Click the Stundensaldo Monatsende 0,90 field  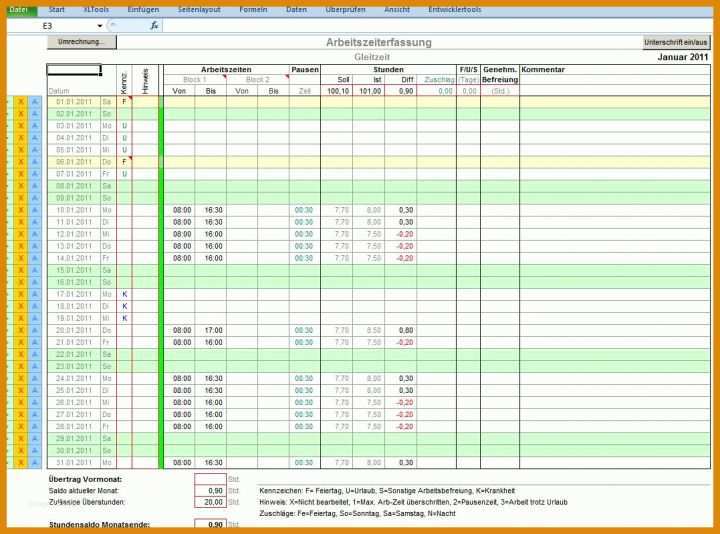[210, 524]
